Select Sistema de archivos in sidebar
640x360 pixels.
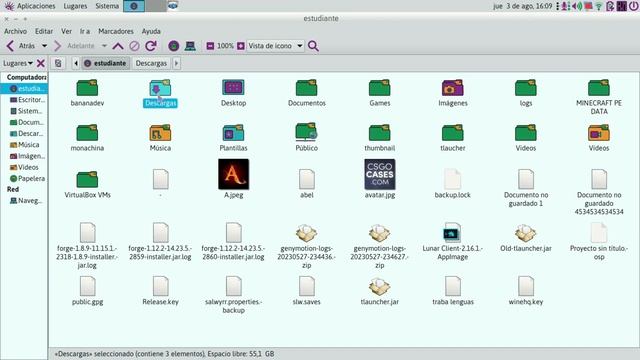26,111
